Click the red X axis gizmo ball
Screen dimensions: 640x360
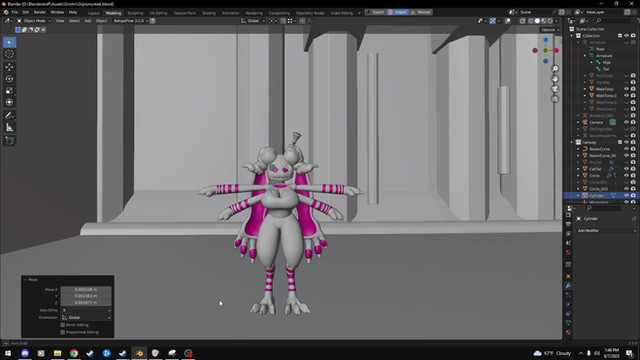[556, 50]
